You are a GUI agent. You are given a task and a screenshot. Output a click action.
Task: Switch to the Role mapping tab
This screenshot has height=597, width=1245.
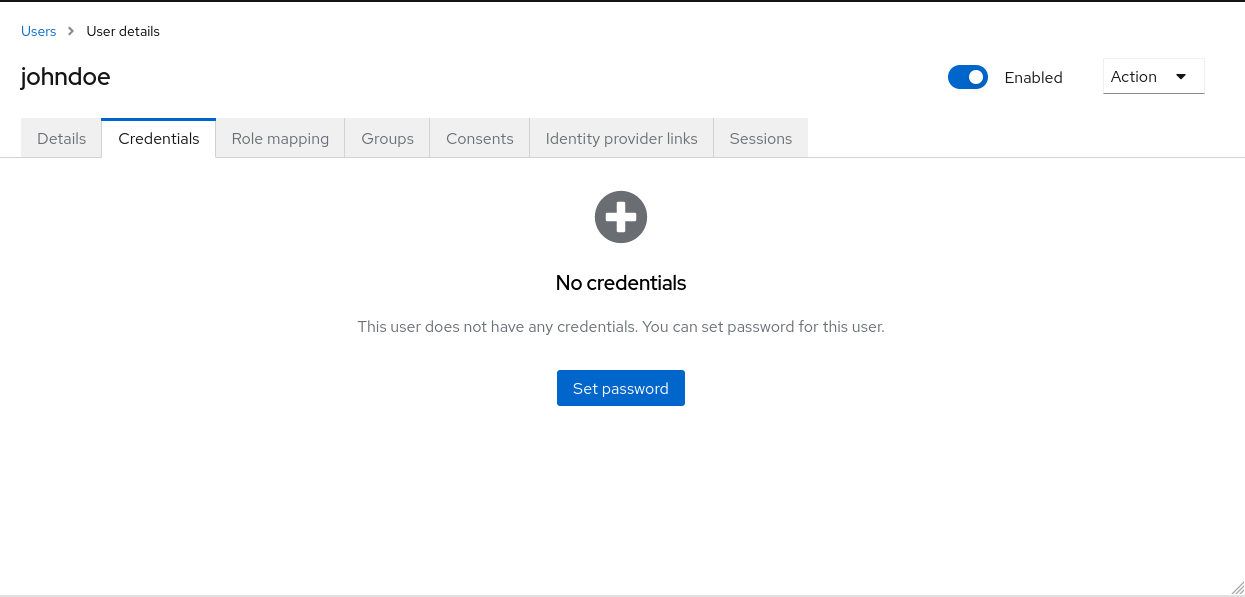280,138
